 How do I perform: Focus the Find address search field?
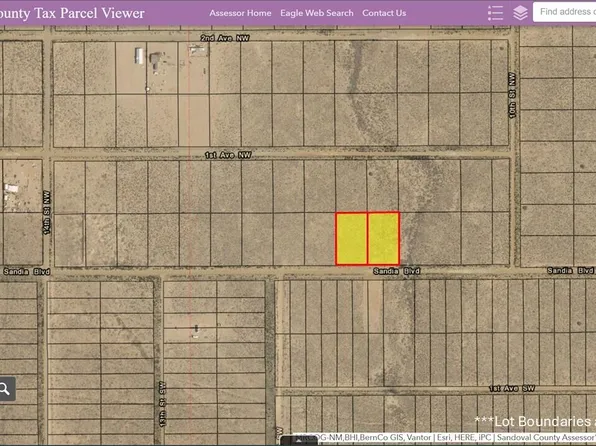(565, 12)
